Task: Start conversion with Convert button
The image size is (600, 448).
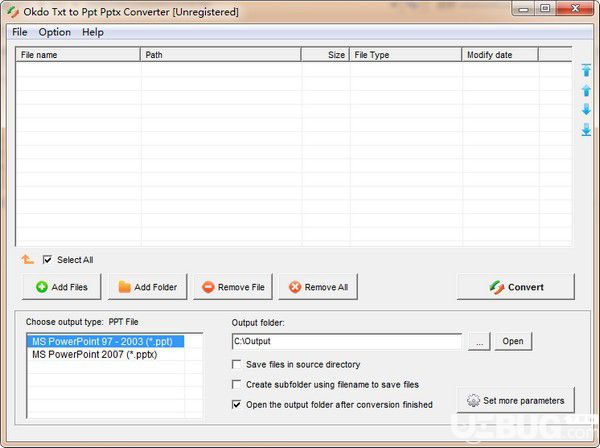Action: (516, 287)
